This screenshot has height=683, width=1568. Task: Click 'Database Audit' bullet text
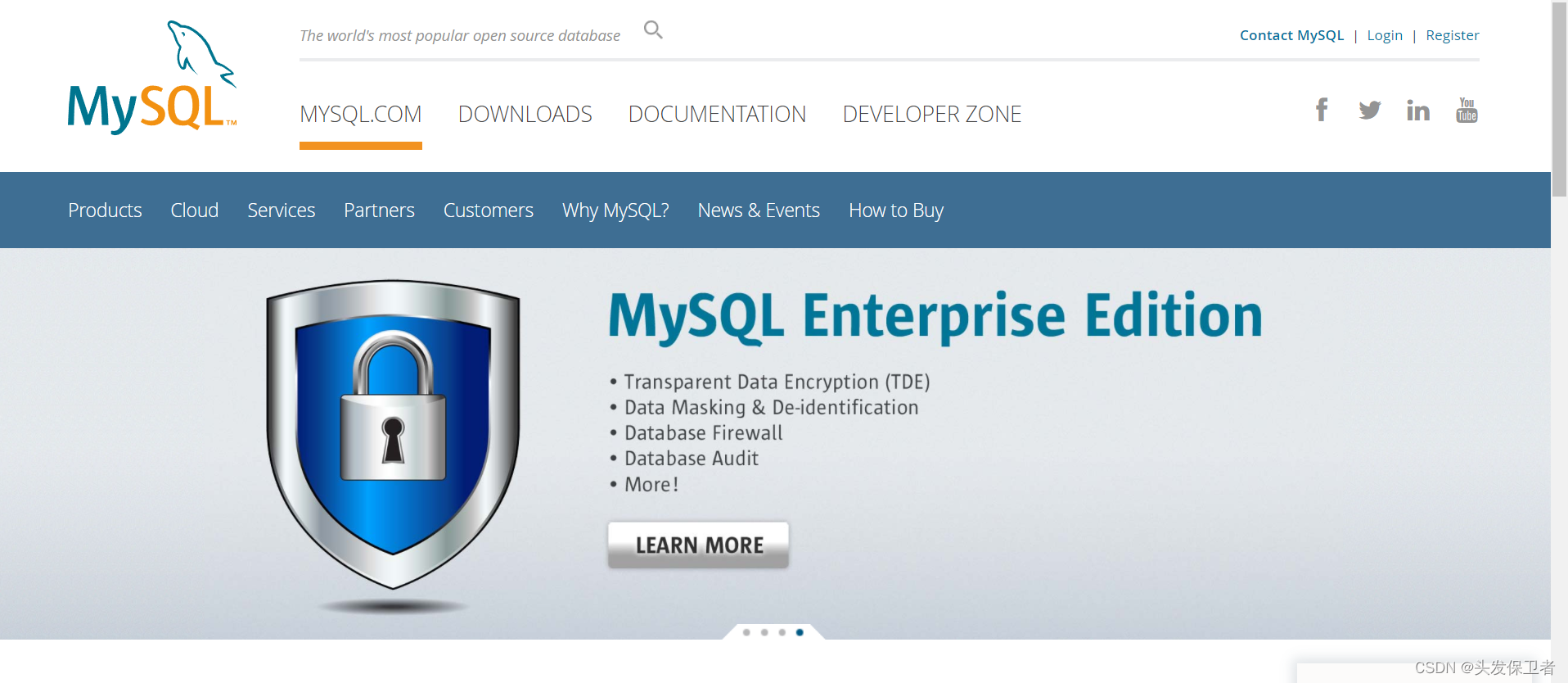[692, 459]
